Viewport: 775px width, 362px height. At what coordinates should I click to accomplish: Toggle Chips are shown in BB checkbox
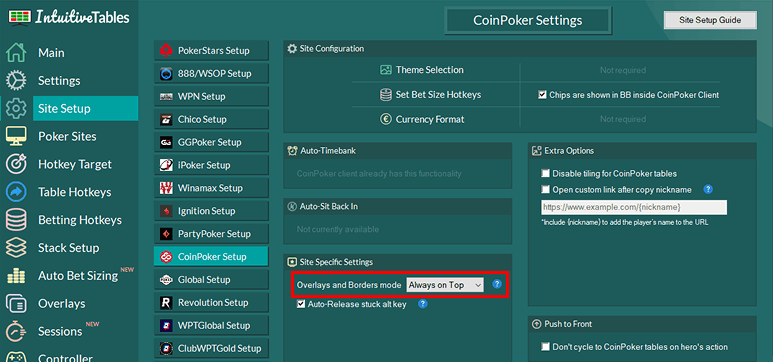pyautogui.click(x=542, y=94)
